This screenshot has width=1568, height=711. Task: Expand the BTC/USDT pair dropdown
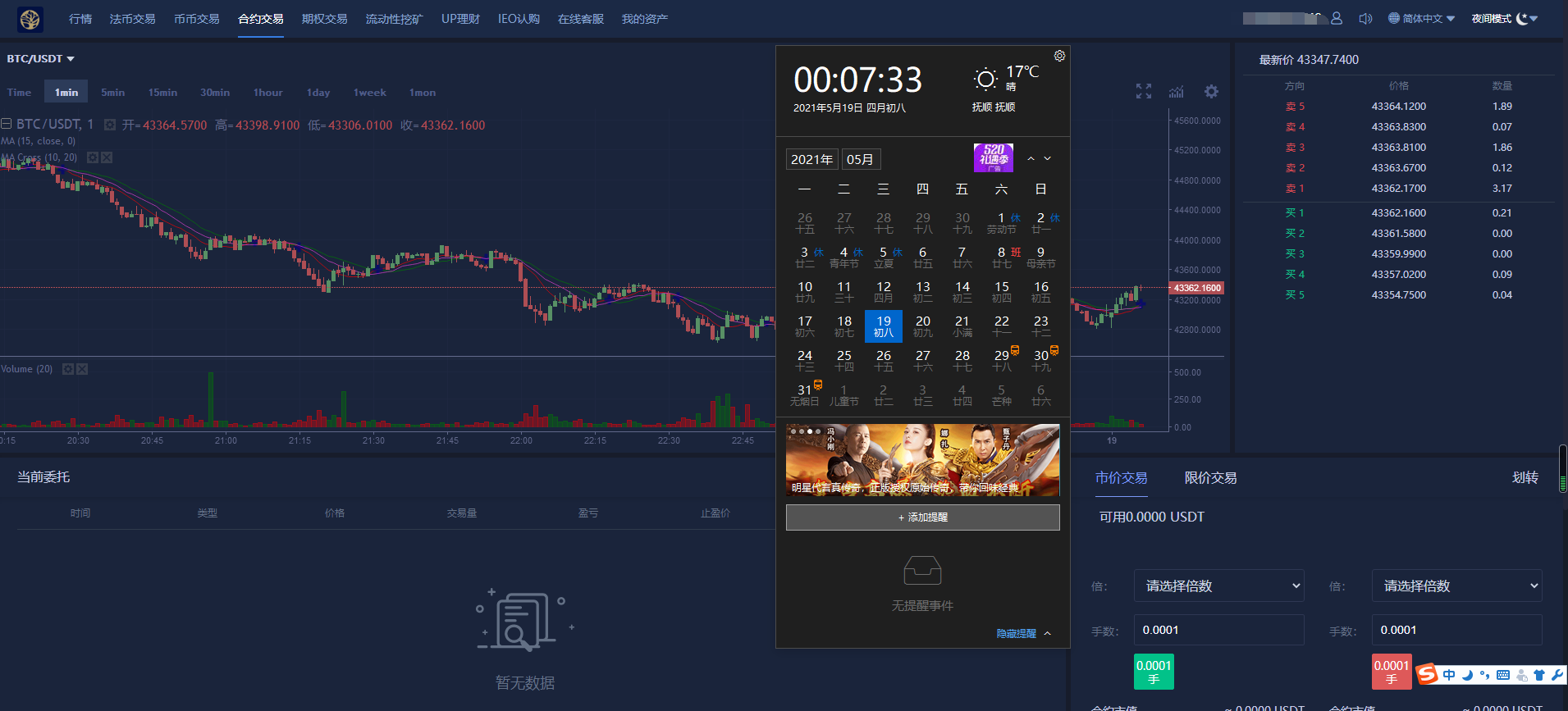click(40, 59)
